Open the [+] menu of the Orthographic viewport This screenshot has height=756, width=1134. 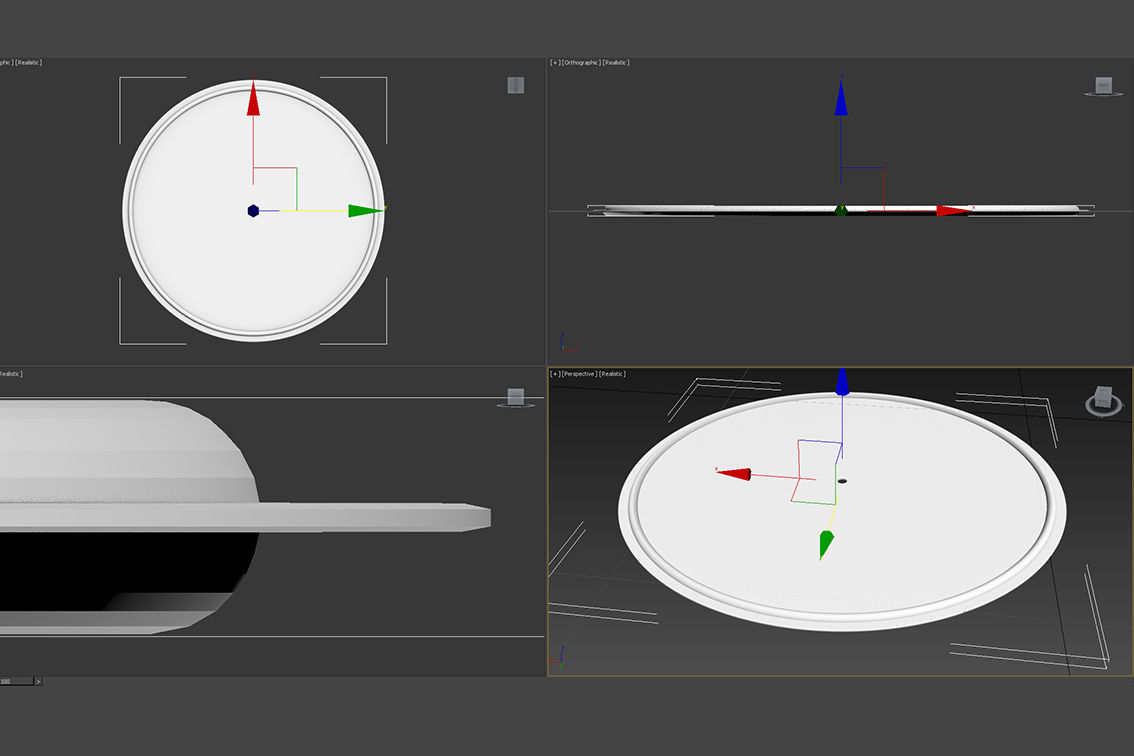554,63
